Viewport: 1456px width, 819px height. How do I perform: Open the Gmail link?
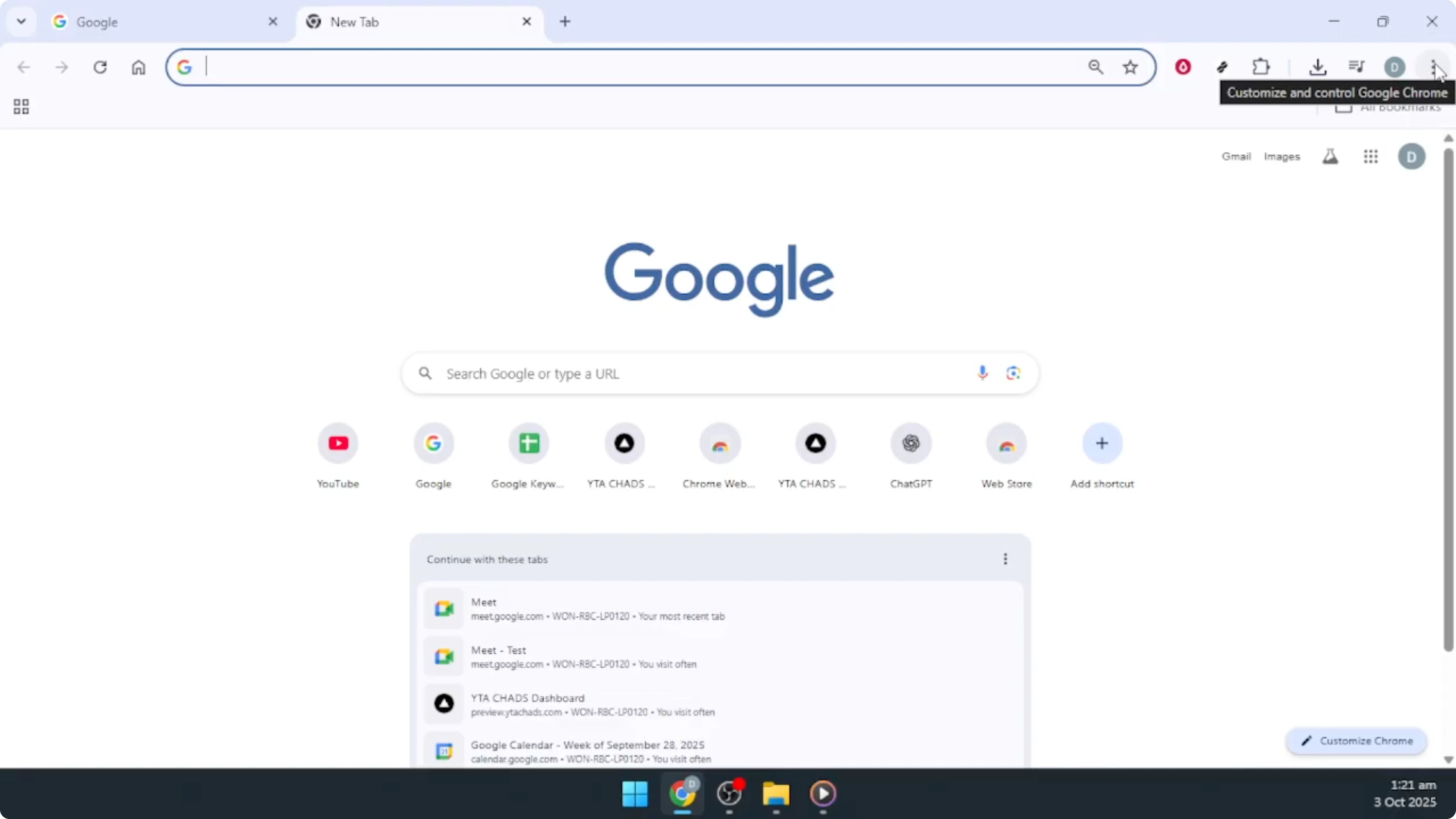(x=1236, y=157)
